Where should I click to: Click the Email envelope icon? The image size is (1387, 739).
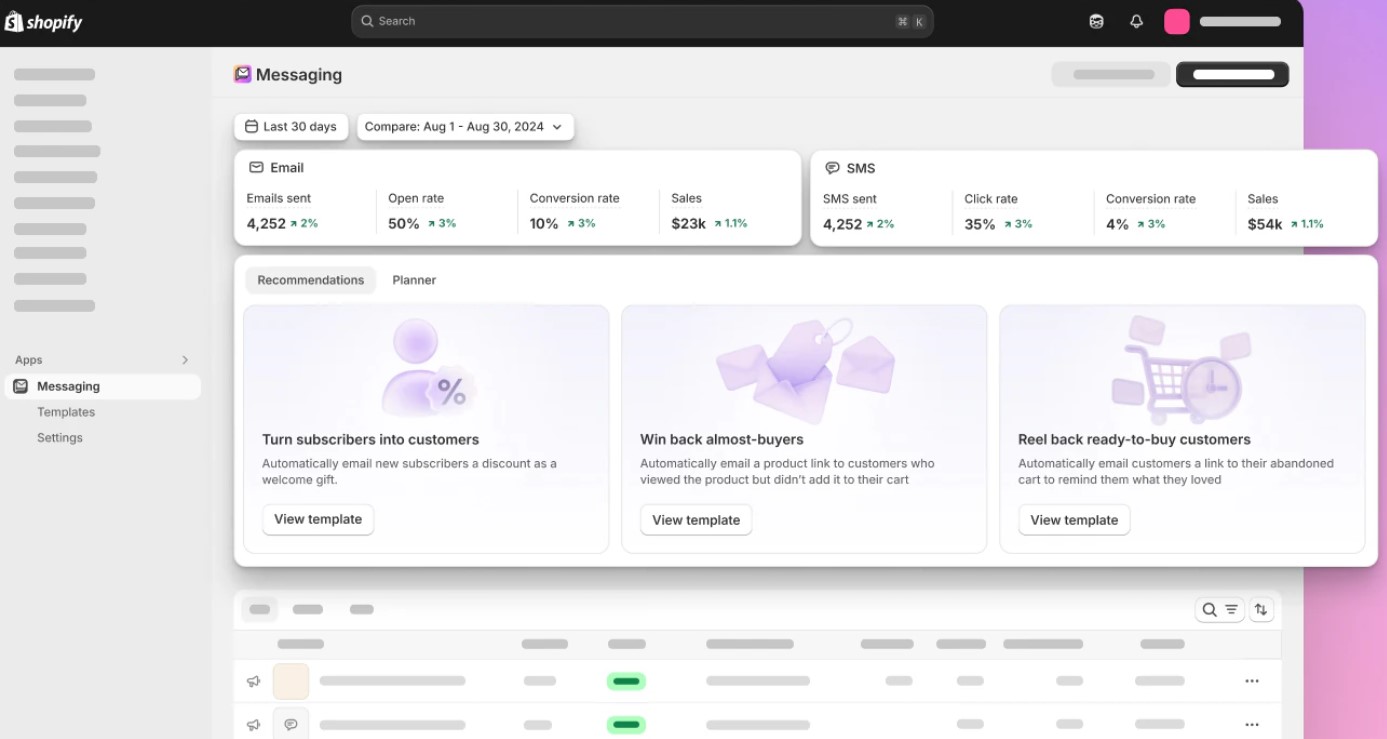click(256, 168)
